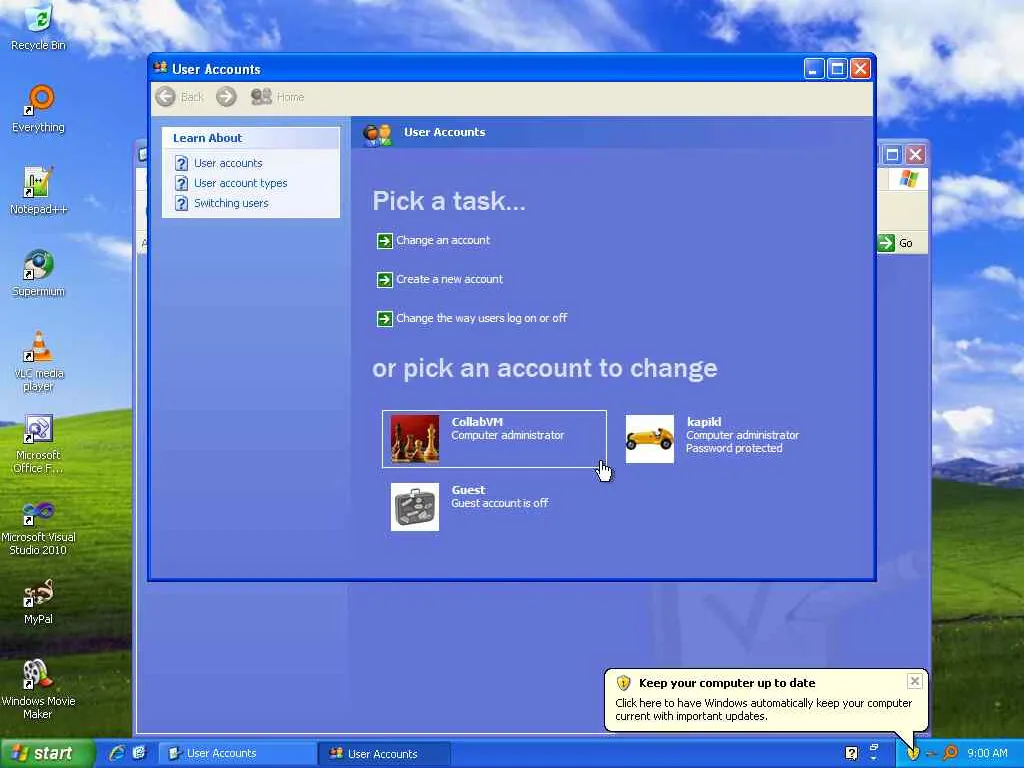Click the orange Everything search tray icon
The height and width of the screenshot is (768, 1024).
click(951, 754)
